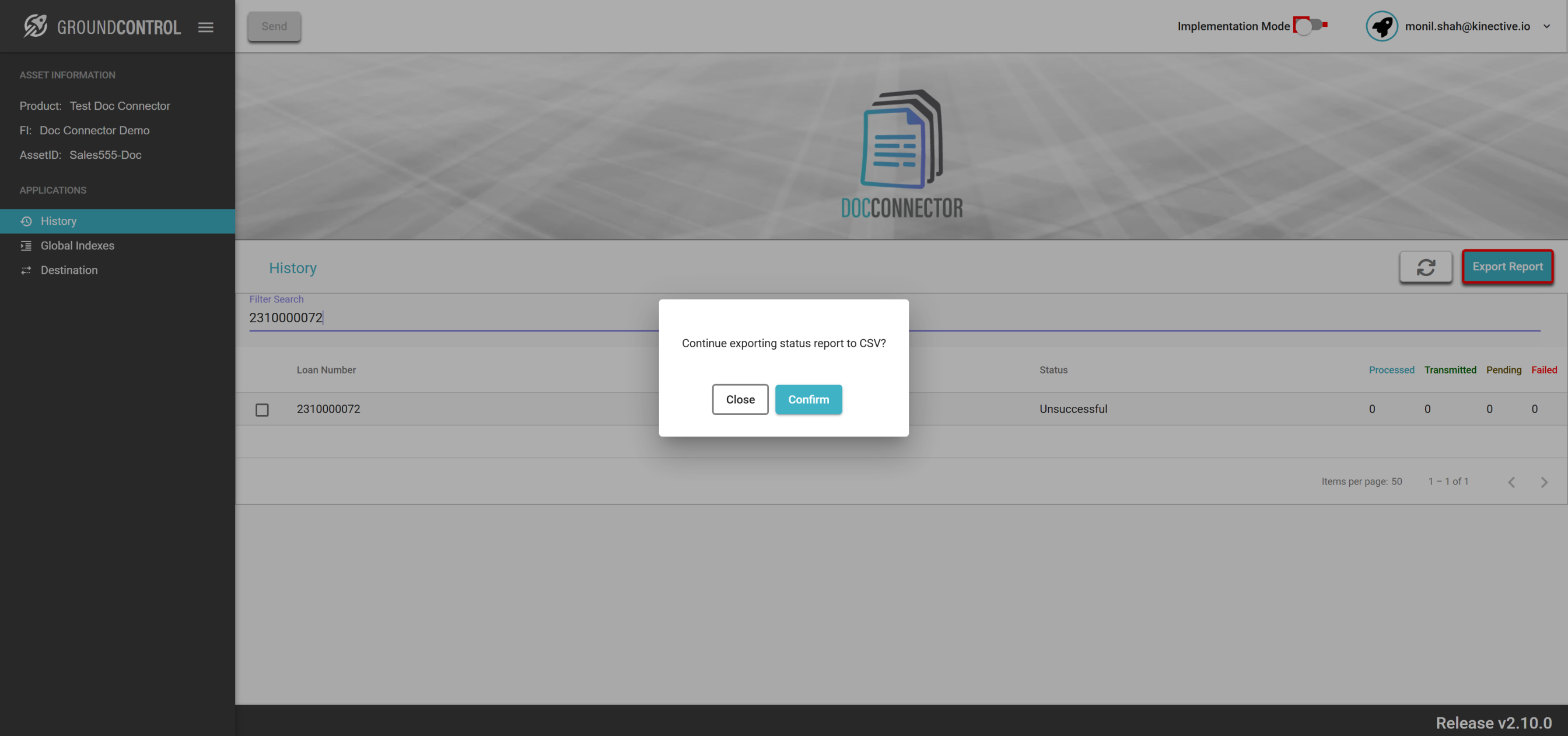Screen dimensions: 1568x736
Task: Go to previous page with left chevron
Action: click(1511, 482)
